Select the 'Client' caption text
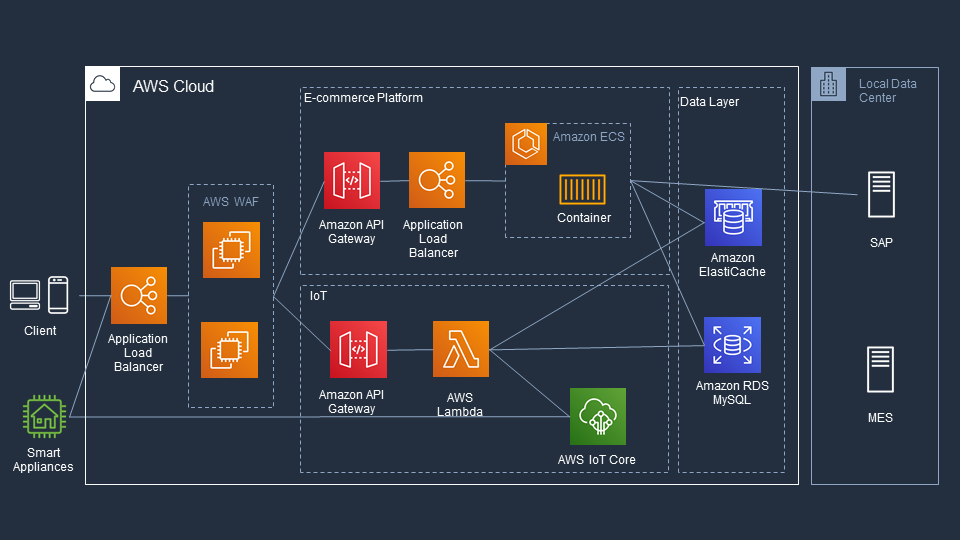 click(40, 331)
